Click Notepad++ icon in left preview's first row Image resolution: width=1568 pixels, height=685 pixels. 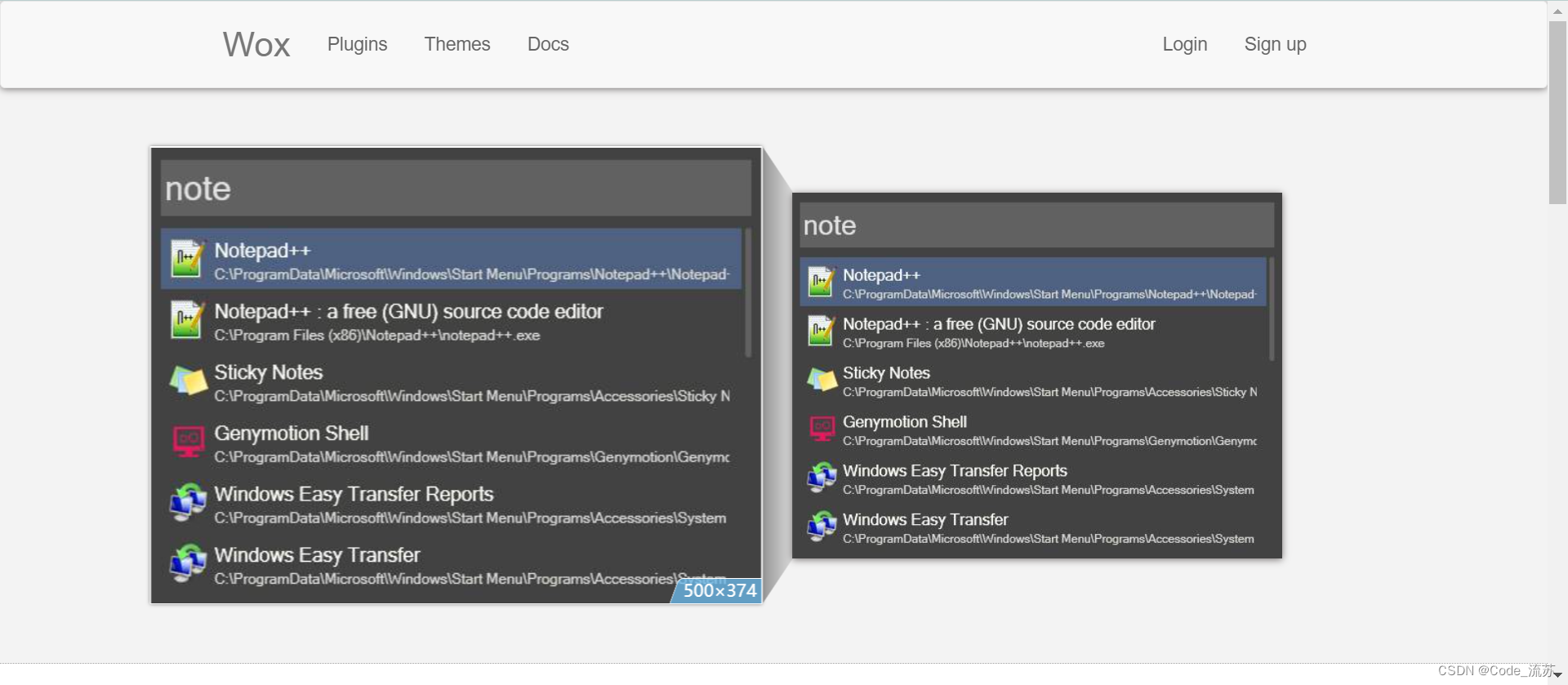[x=187, y=259]
